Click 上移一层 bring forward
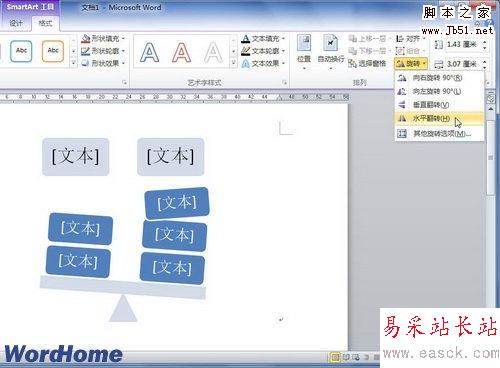The height and width of the screenshot is (368, 500). pos(369,39)
